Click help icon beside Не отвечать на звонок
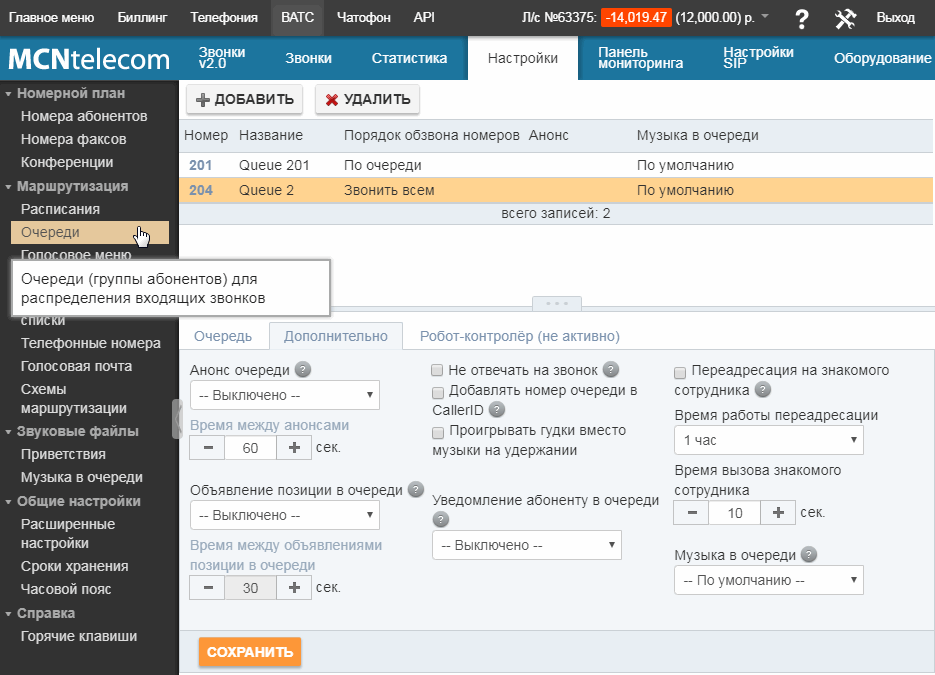Image resolution: width=935 pixels, height=675 pixels. point(612,370)
